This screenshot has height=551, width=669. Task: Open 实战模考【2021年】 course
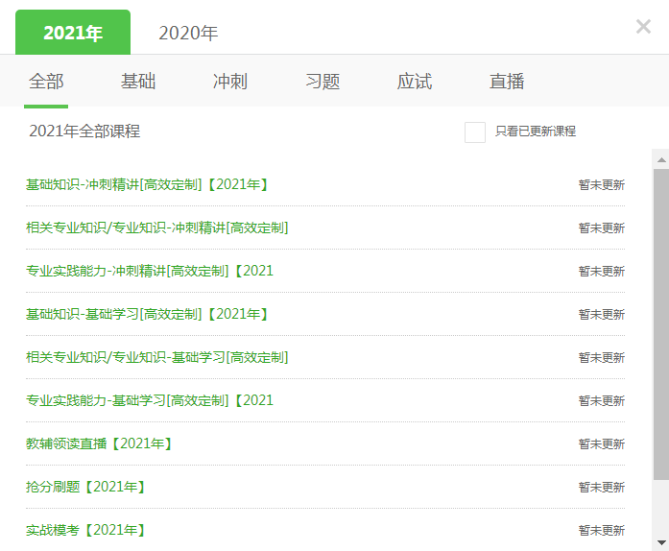[86, 529]
